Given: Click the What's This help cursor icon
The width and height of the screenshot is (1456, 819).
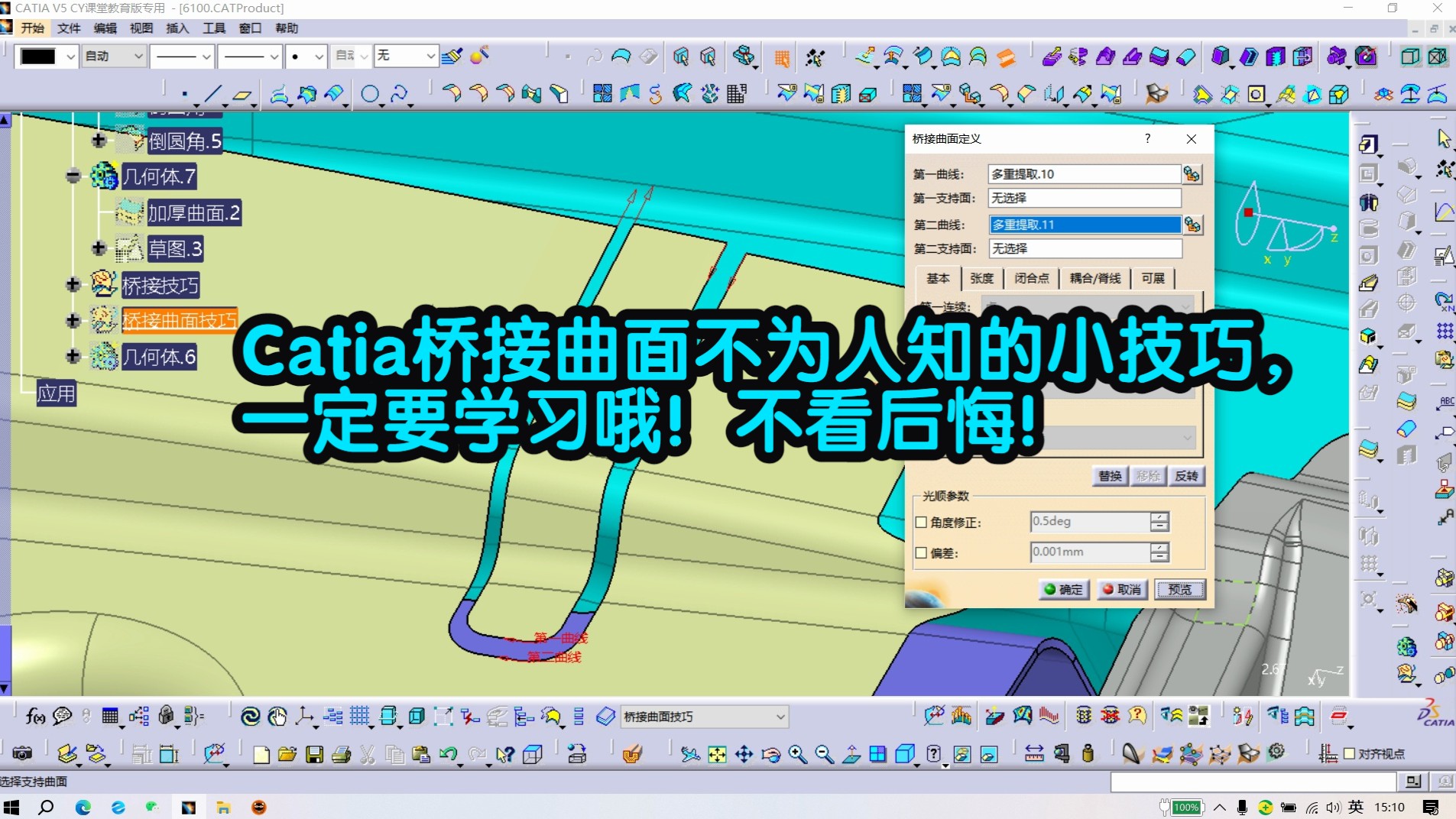Looking at the screenshot, I should (504, 755).
